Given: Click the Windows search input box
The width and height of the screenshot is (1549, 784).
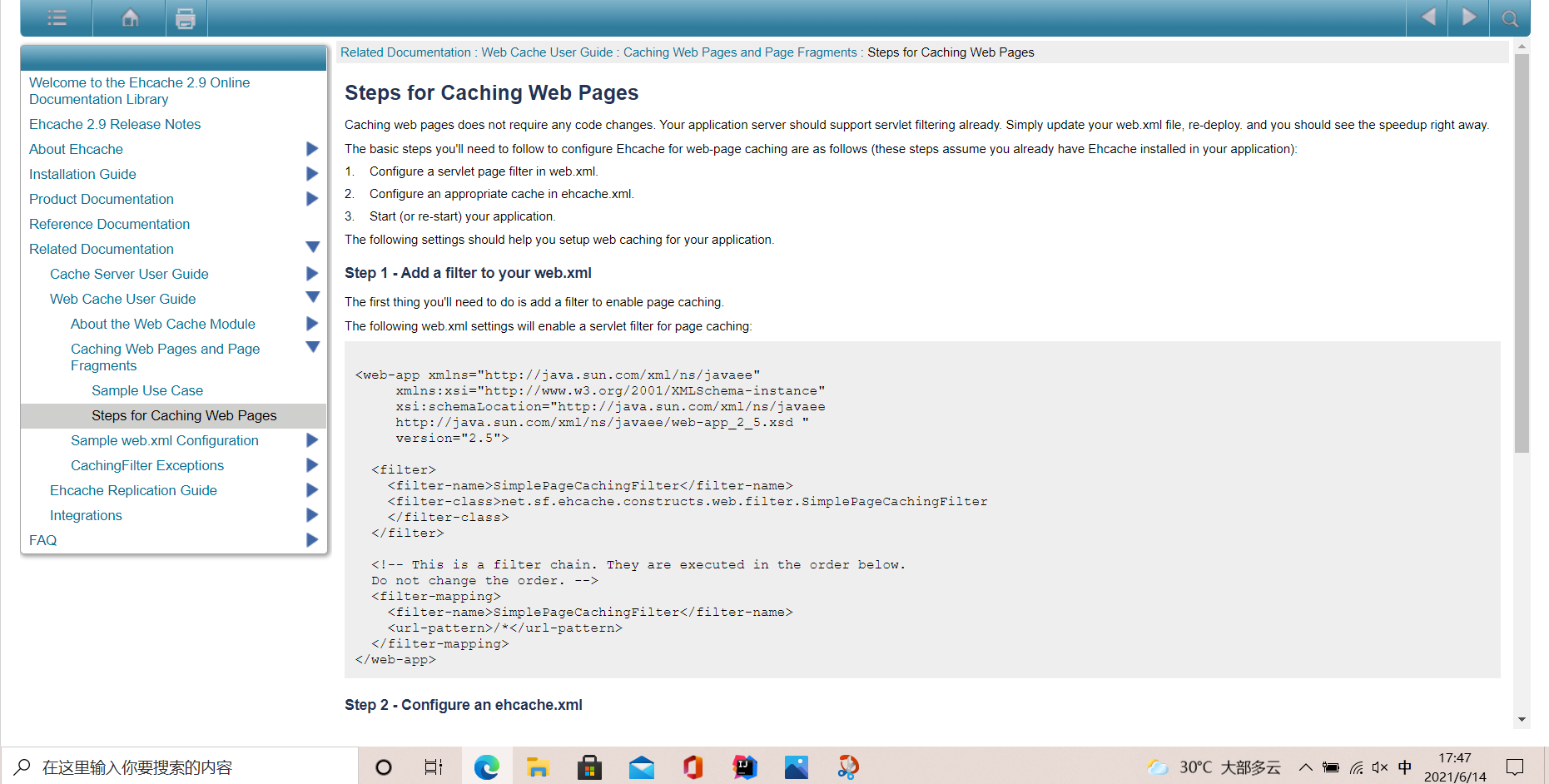Looking at the screenshot, I should coord(180,767).
